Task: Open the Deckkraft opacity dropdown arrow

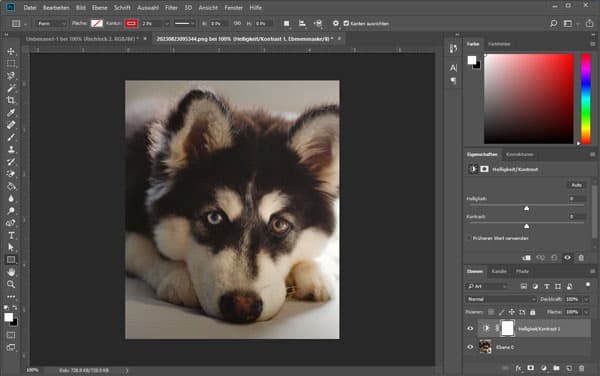Action: [x=586, y=299]
